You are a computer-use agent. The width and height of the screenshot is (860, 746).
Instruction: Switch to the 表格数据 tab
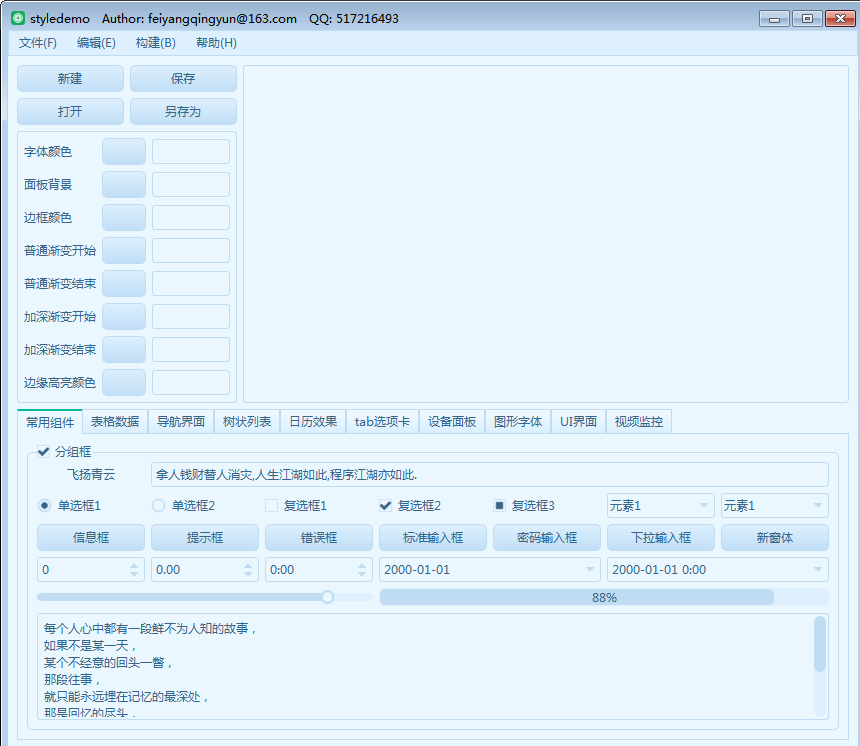coord(115,421)
